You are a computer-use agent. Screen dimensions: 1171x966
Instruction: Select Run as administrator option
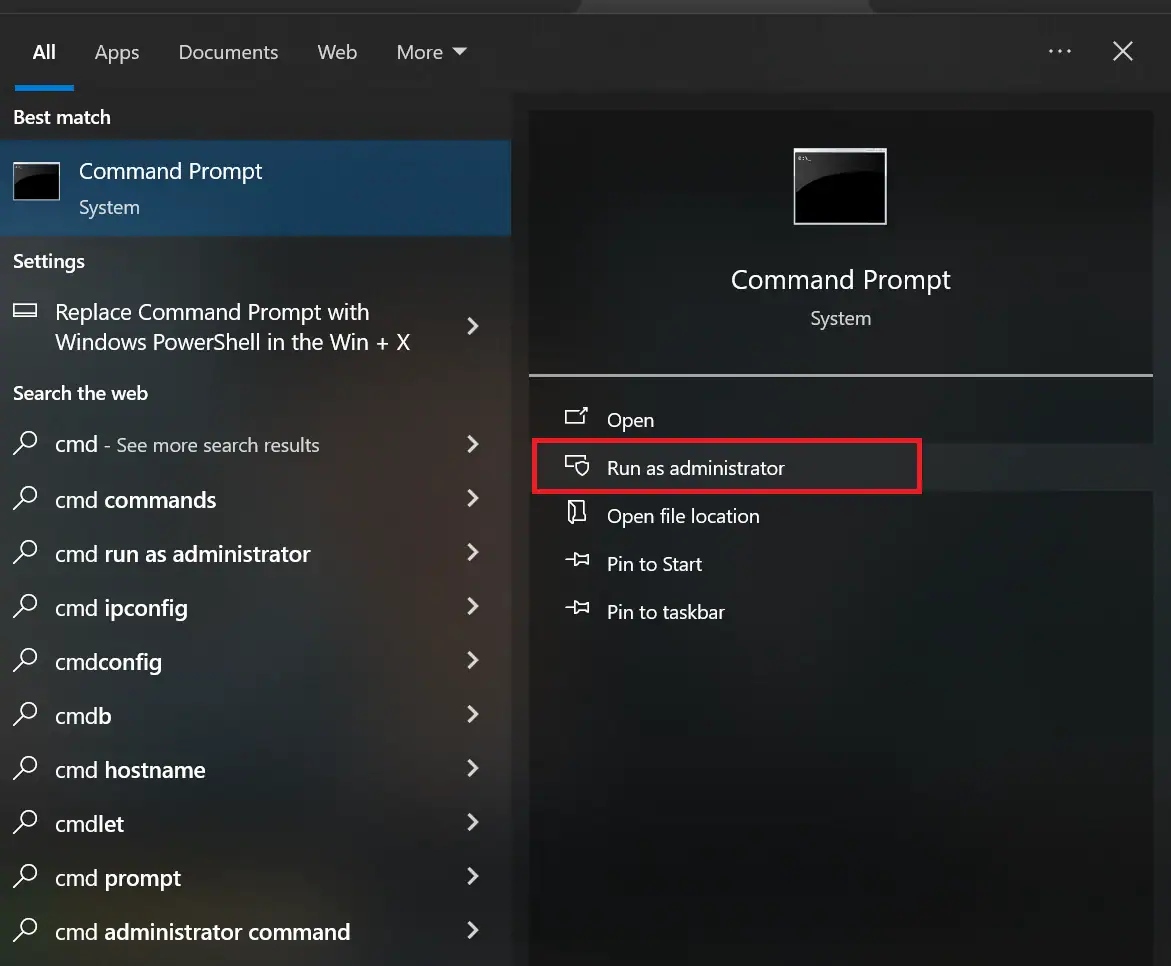tap(696, 468)
